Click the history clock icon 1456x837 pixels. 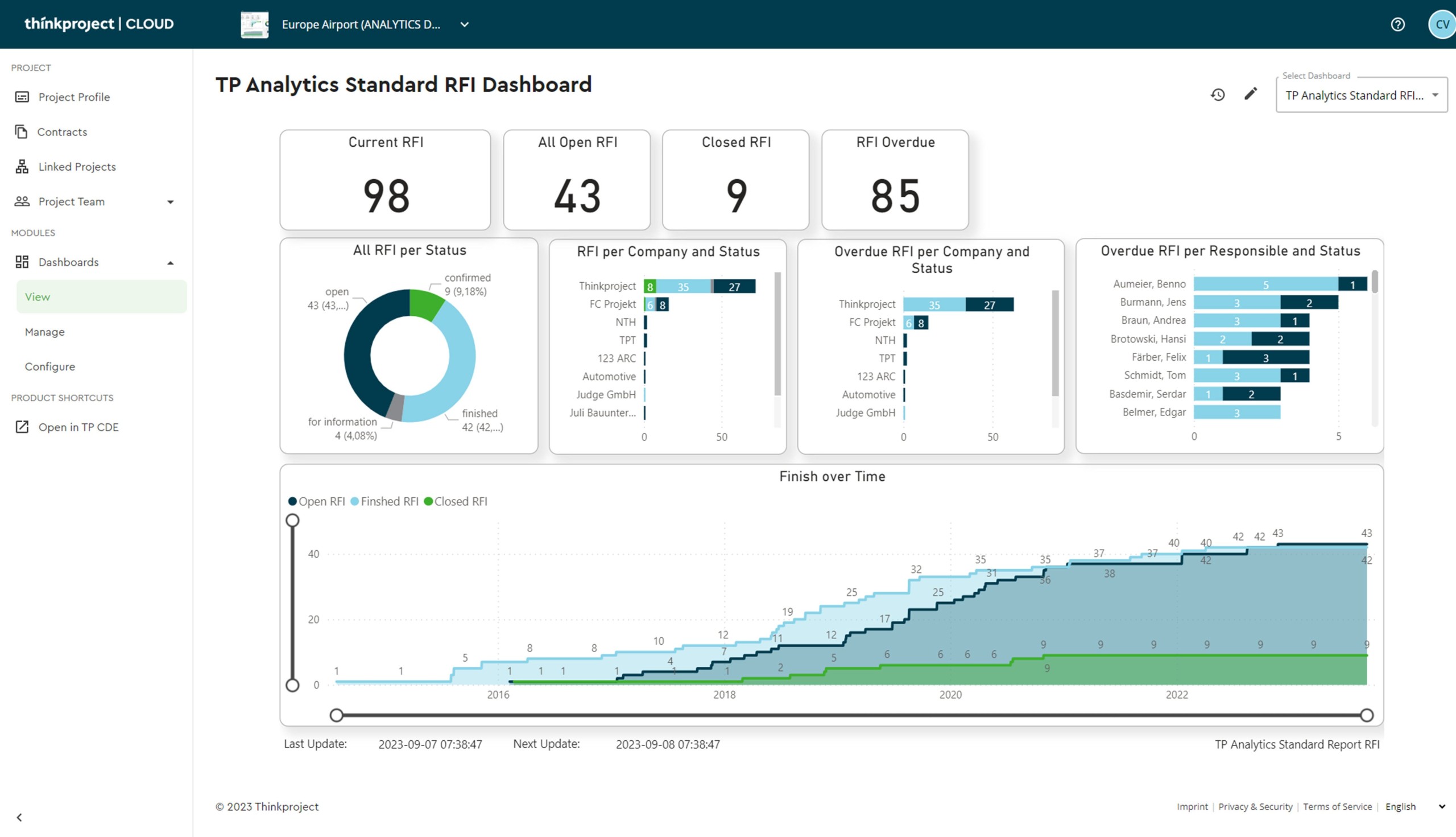pyautogui.click(x=1218, y=95)
